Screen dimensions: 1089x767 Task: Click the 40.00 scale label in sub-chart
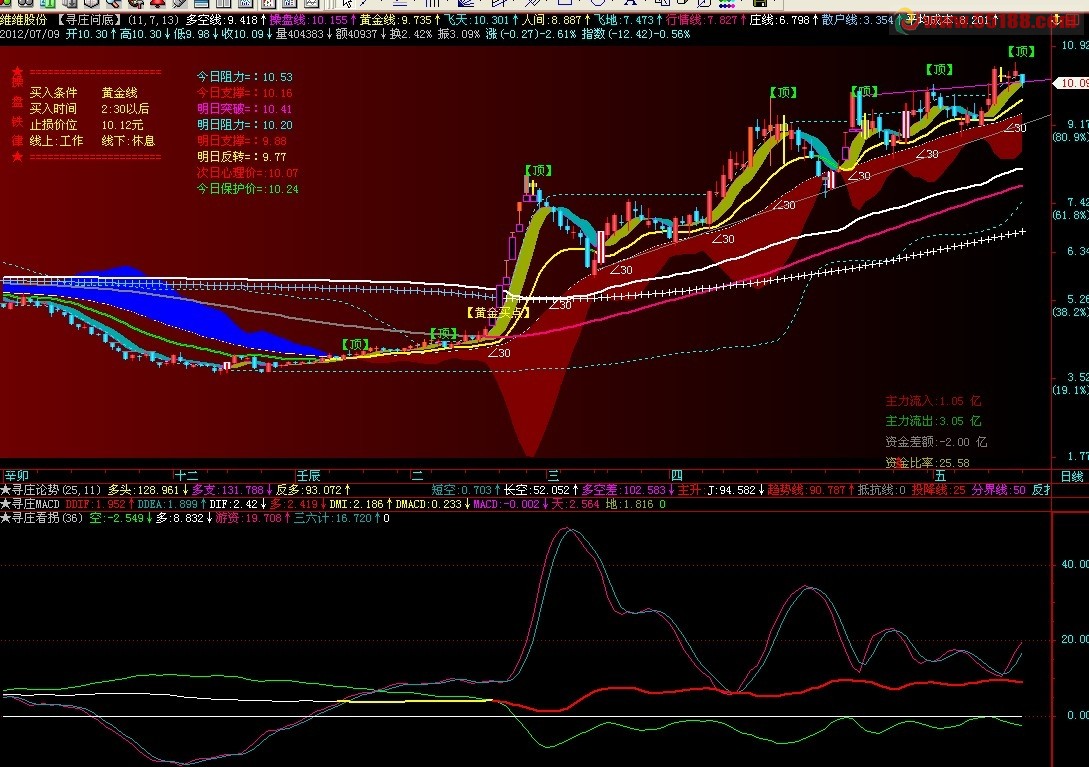tap(1074, 564)
